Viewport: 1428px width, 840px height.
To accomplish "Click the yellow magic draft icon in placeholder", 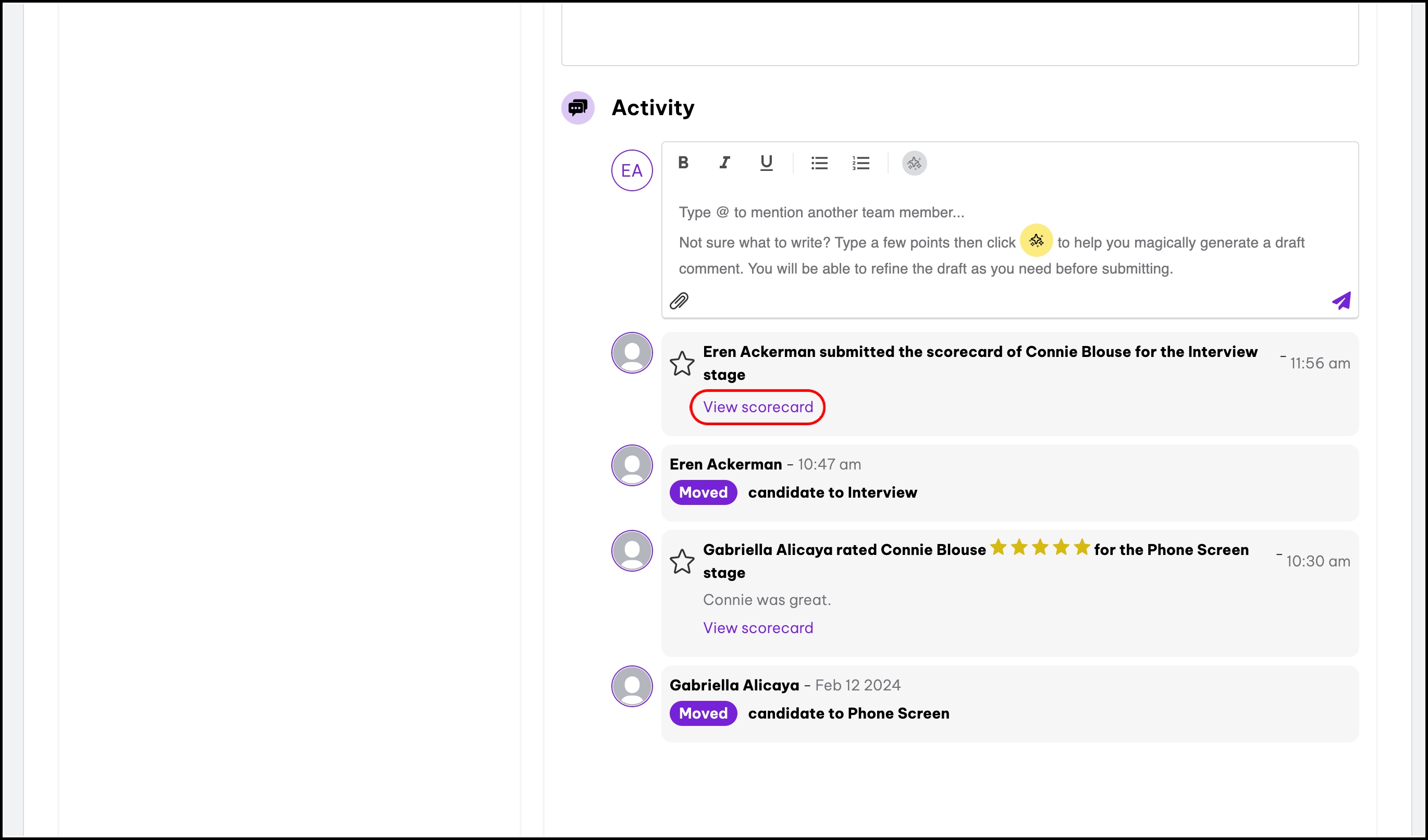I will coord(1036,240).
